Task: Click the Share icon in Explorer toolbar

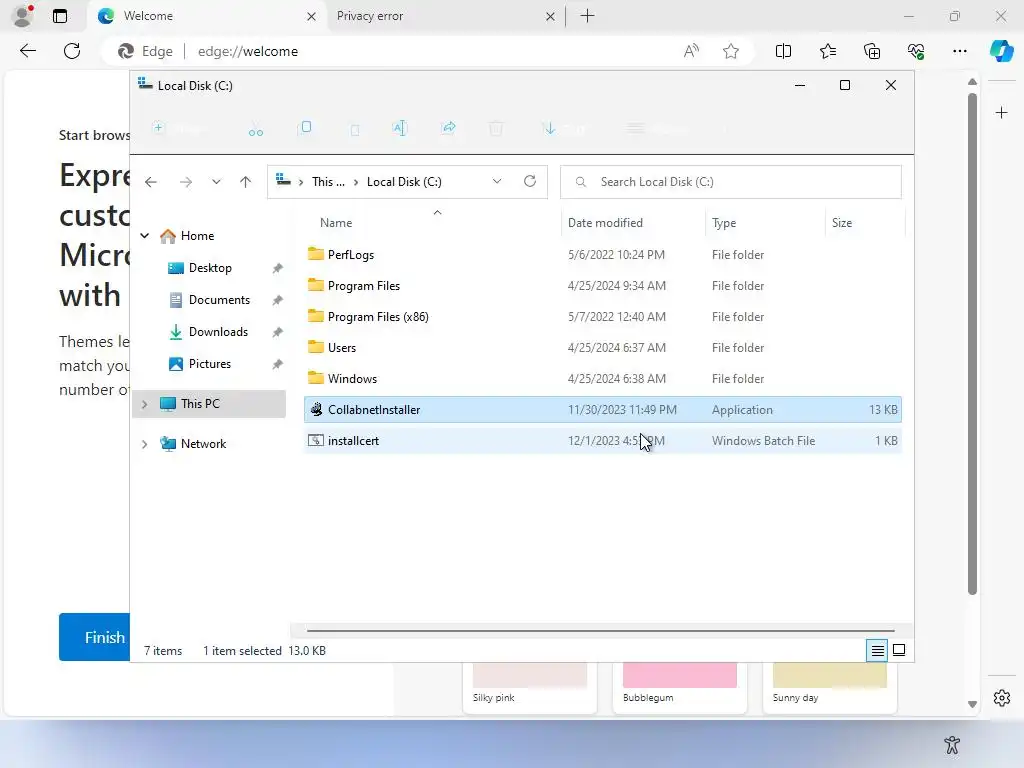Action: pos(449,128)
